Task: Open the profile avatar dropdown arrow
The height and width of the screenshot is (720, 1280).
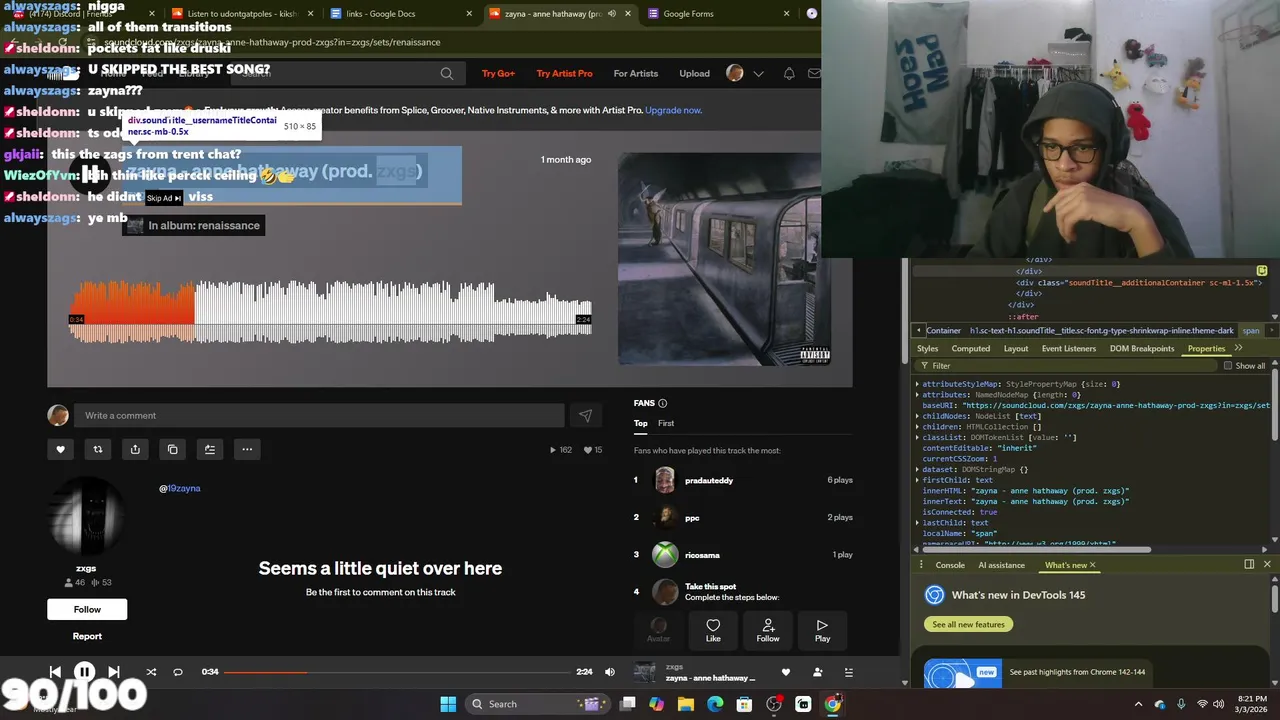Action: pyautogui.click(x=758, y=73)
